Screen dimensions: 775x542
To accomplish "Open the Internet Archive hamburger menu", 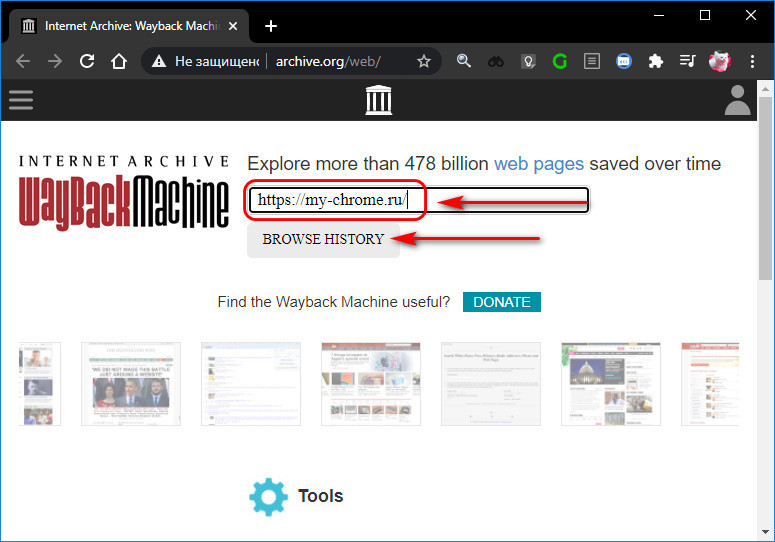I will click(21, 100).
